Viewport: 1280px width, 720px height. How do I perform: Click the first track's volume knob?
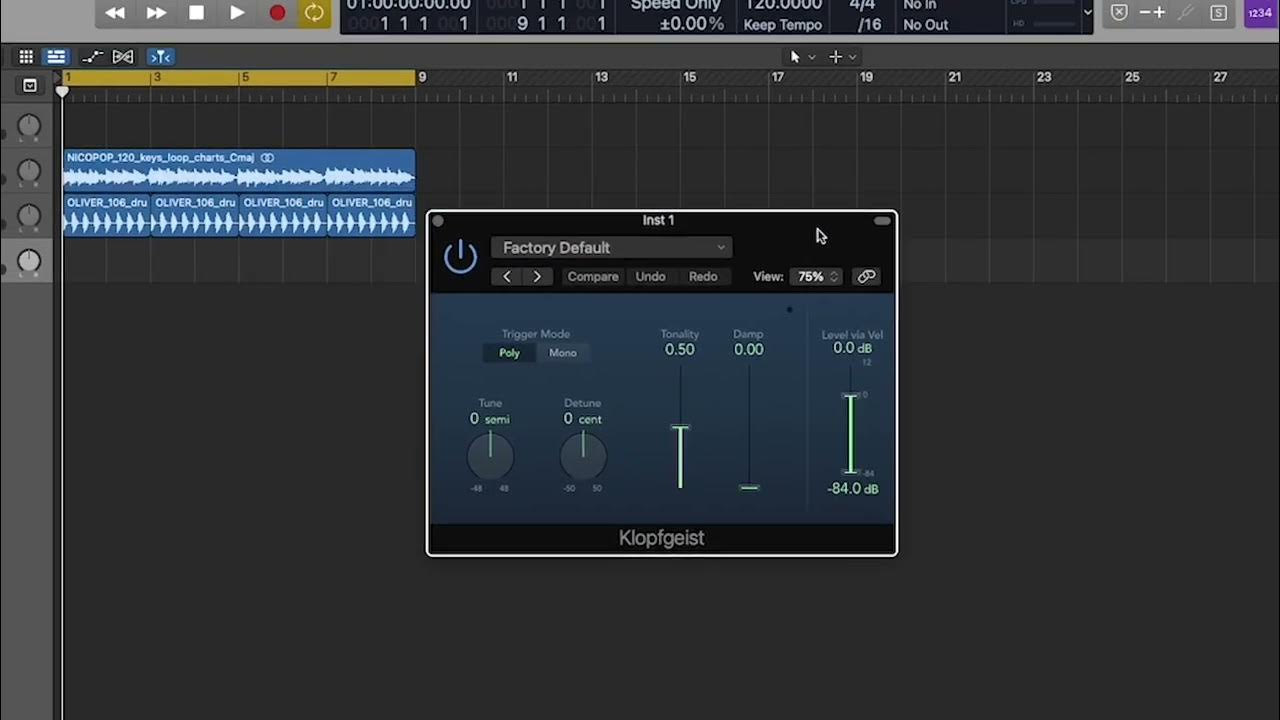pyautogui.click(x=29, y=126)
